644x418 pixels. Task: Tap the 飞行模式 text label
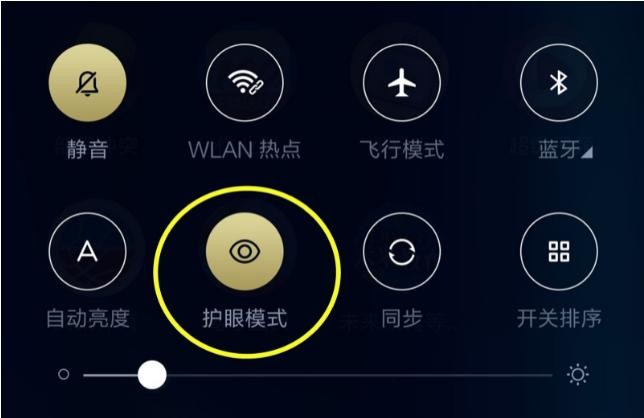click(x=402, y=149)
